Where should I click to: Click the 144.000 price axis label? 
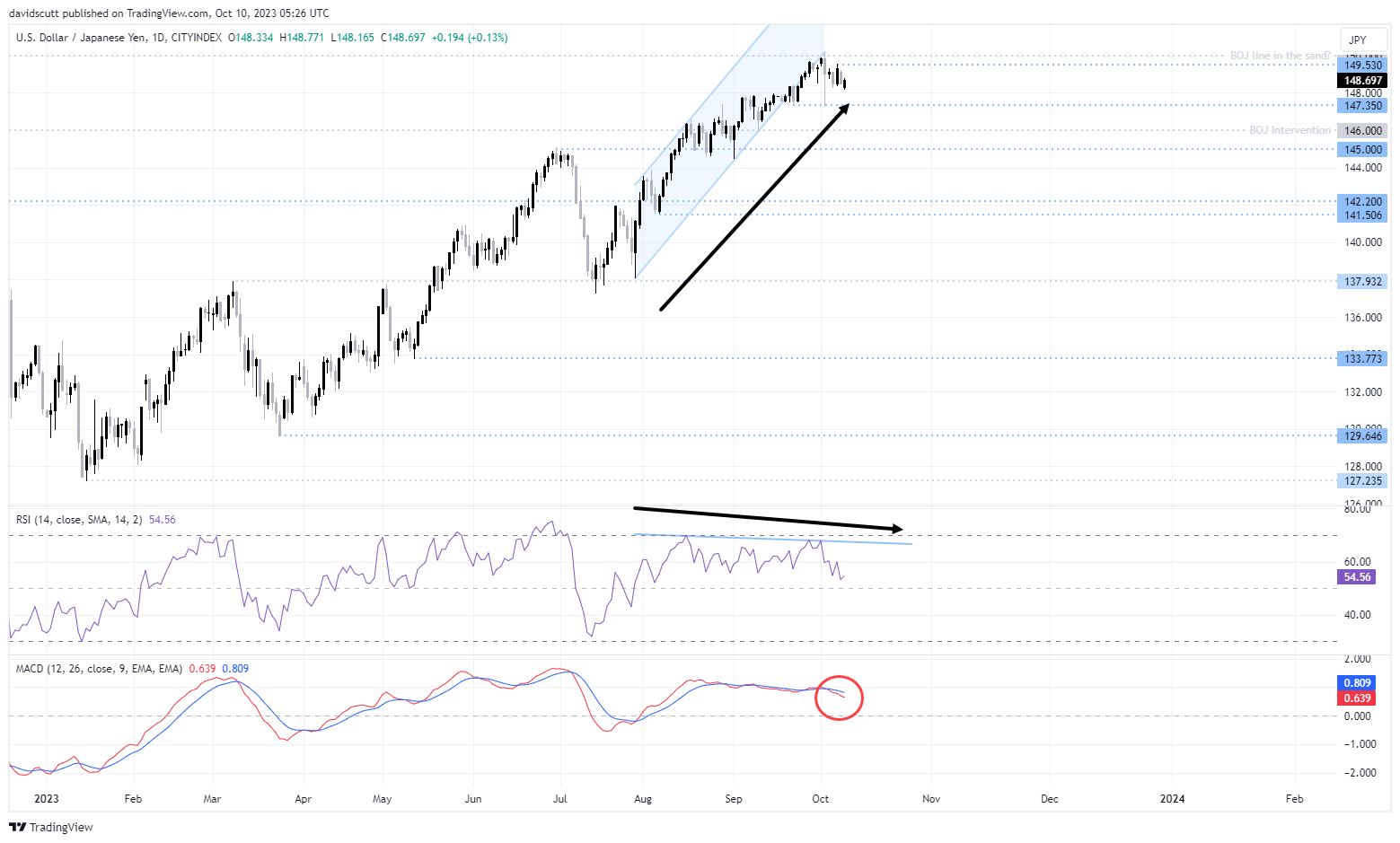[1363, 168]
